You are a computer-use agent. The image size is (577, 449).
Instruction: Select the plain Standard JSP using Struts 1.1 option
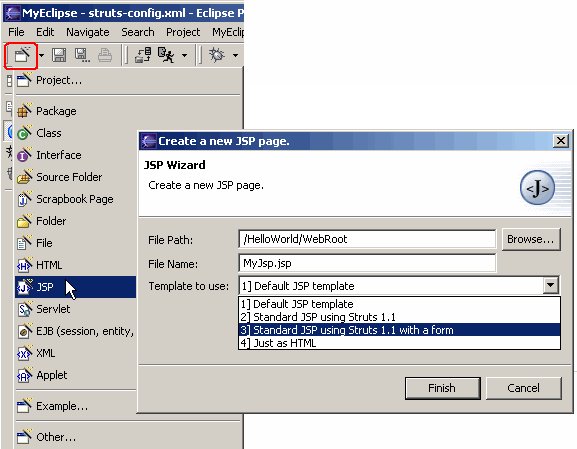[x=399, y=317]
